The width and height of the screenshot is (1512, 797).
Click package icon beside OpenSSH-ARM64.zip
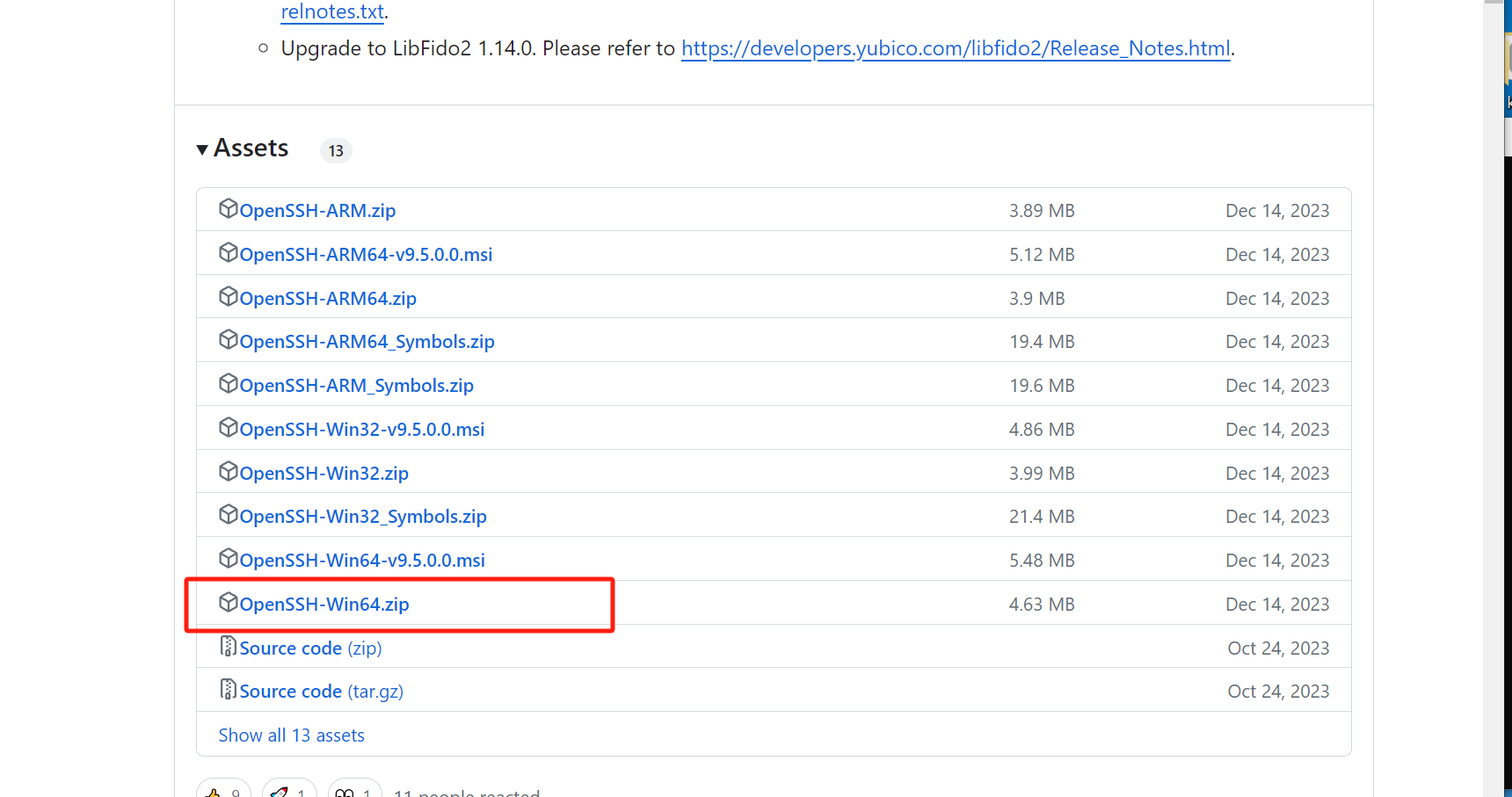pos(229,297)
